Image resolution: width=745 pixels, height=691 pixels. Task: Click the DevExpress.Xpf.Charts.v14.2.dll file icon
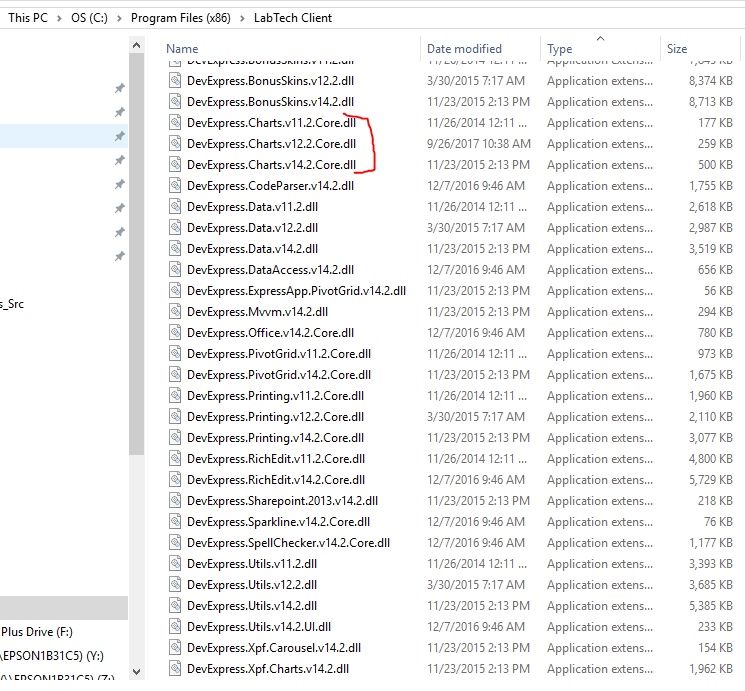176,669
